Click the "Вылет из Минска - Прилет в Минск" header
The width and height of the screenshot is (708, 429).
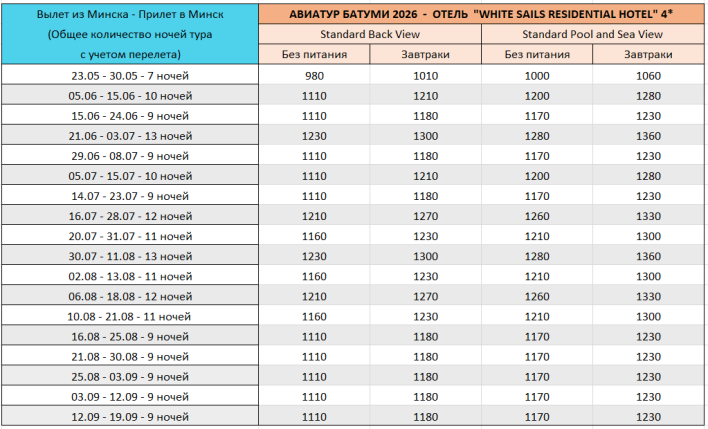[129, 14]
